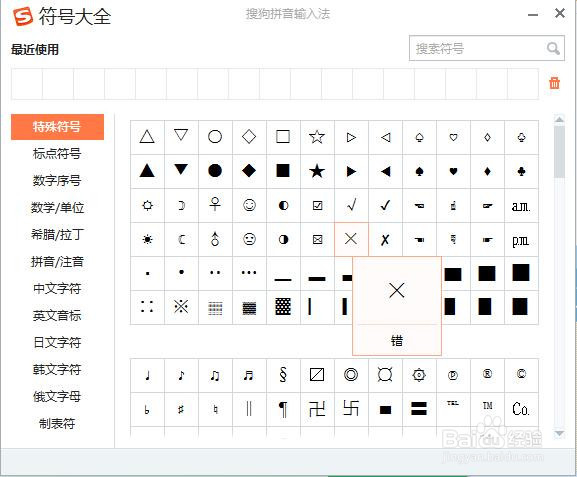Select the hollow triangle symbol
The image size is (577, 477).
(147, 137)
